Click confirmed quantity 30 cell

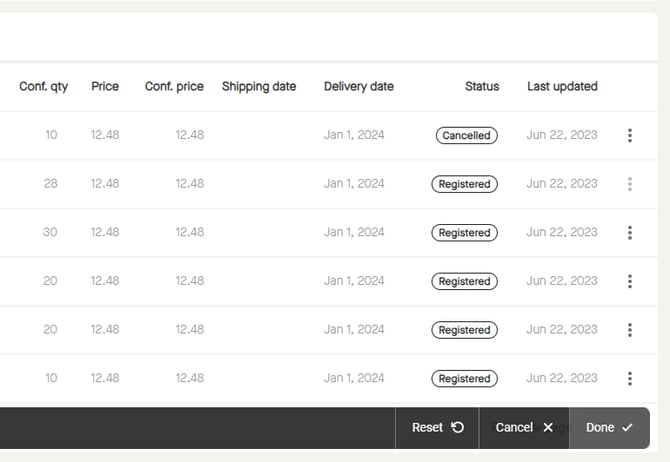coord(50,233)
